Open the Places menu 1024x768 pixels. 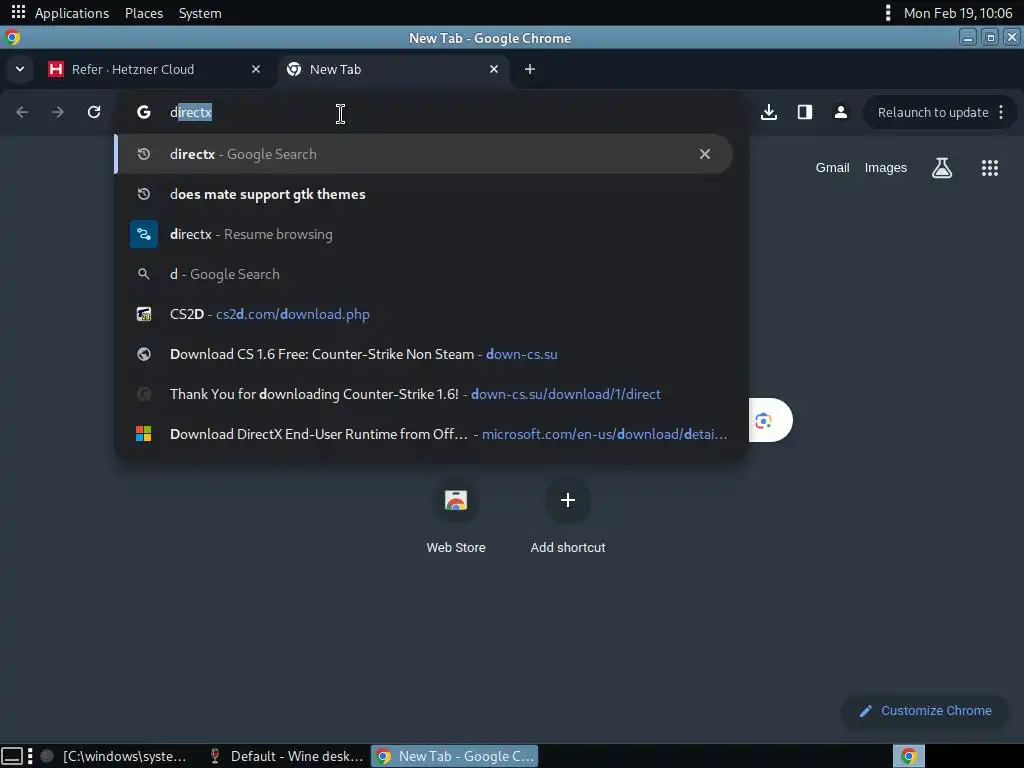pyautogui.click(x=144, y=13)
